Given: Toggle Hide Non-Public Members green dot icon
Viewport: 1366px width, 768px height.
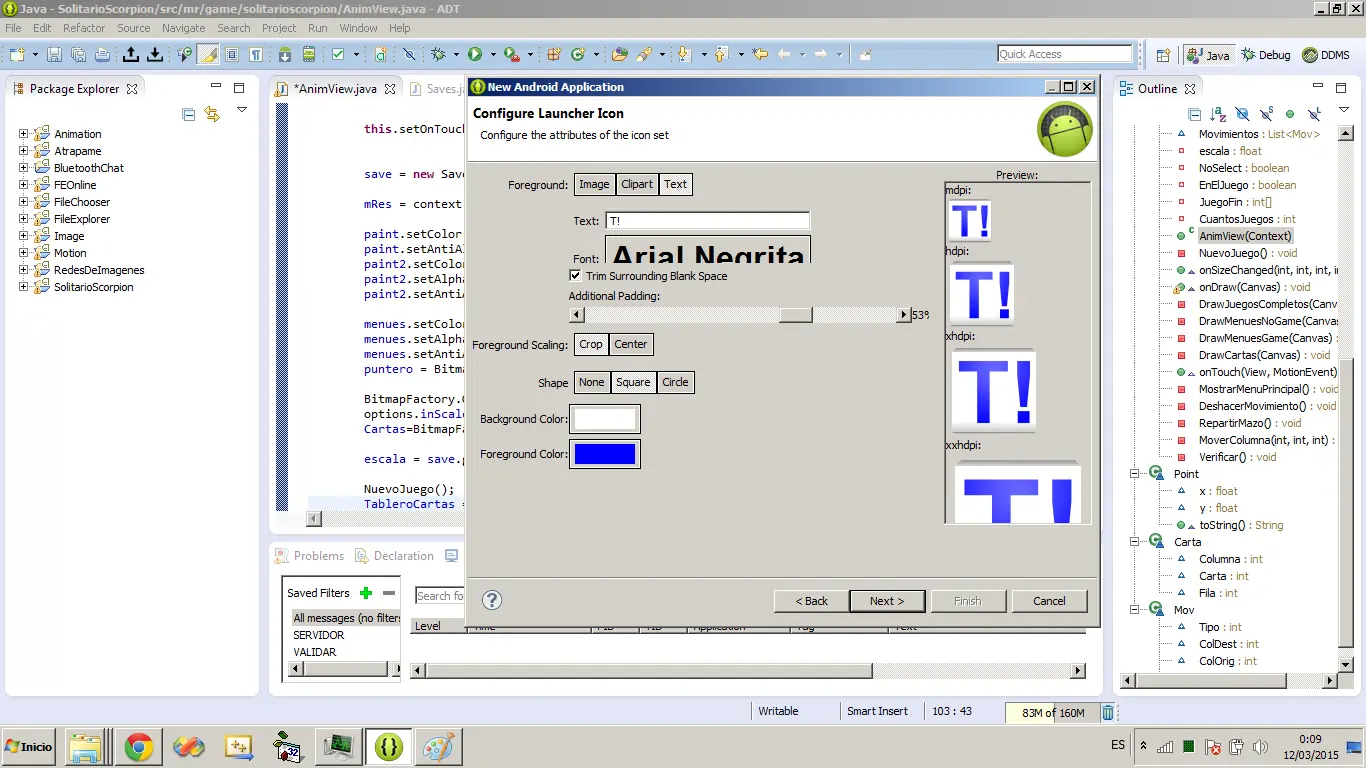Looking at the screenshot, I should (x=1290, y=115).
